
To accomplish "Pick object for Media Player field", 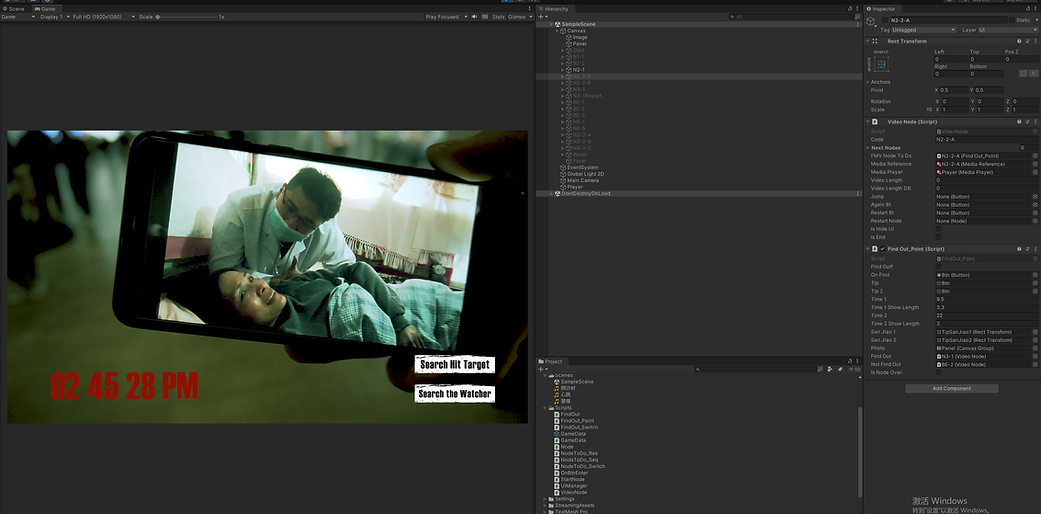I will click(1035, 172).
